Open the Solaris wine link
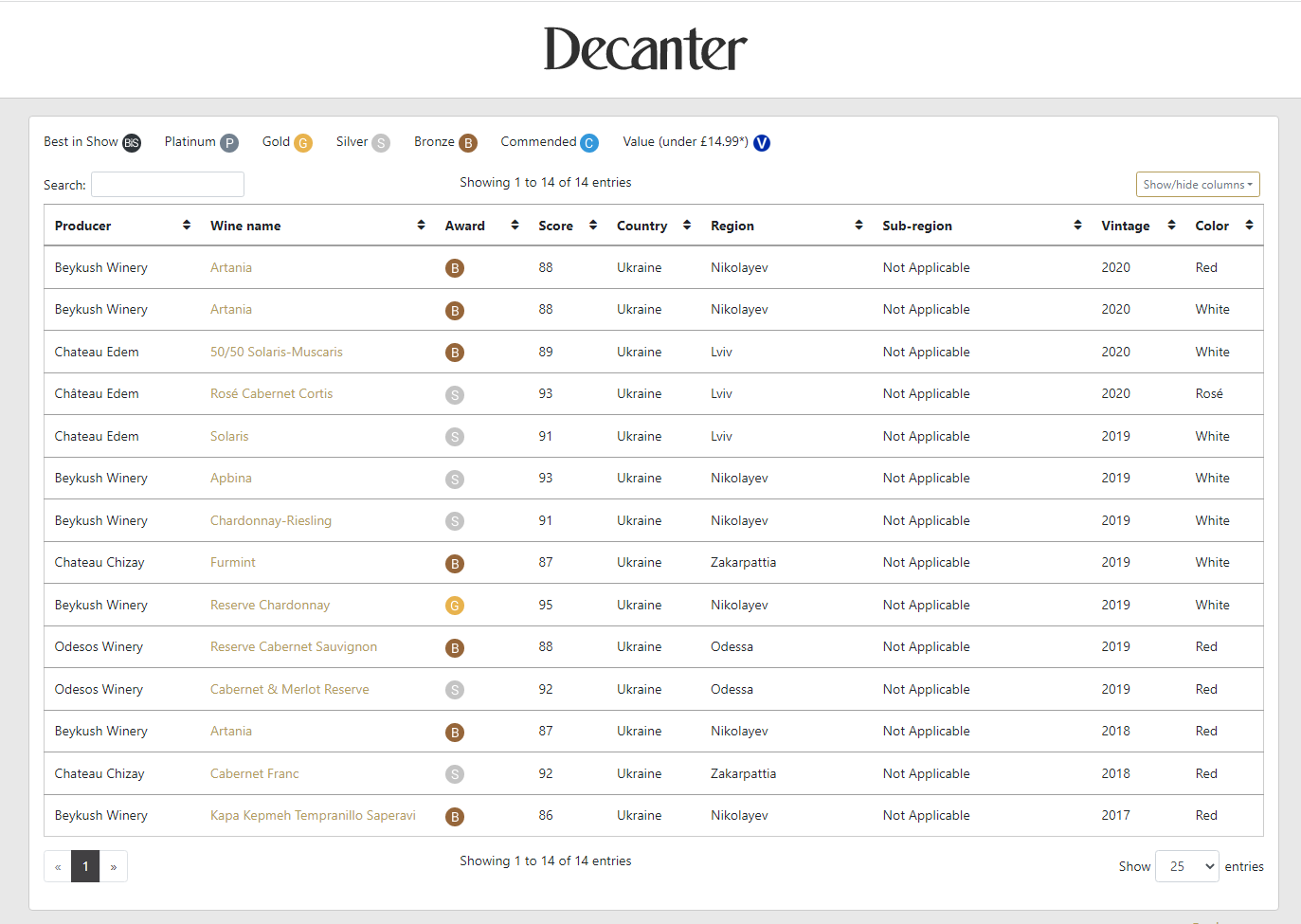Viewport: 1301px width, 924px height. click(x=229, y=436)
